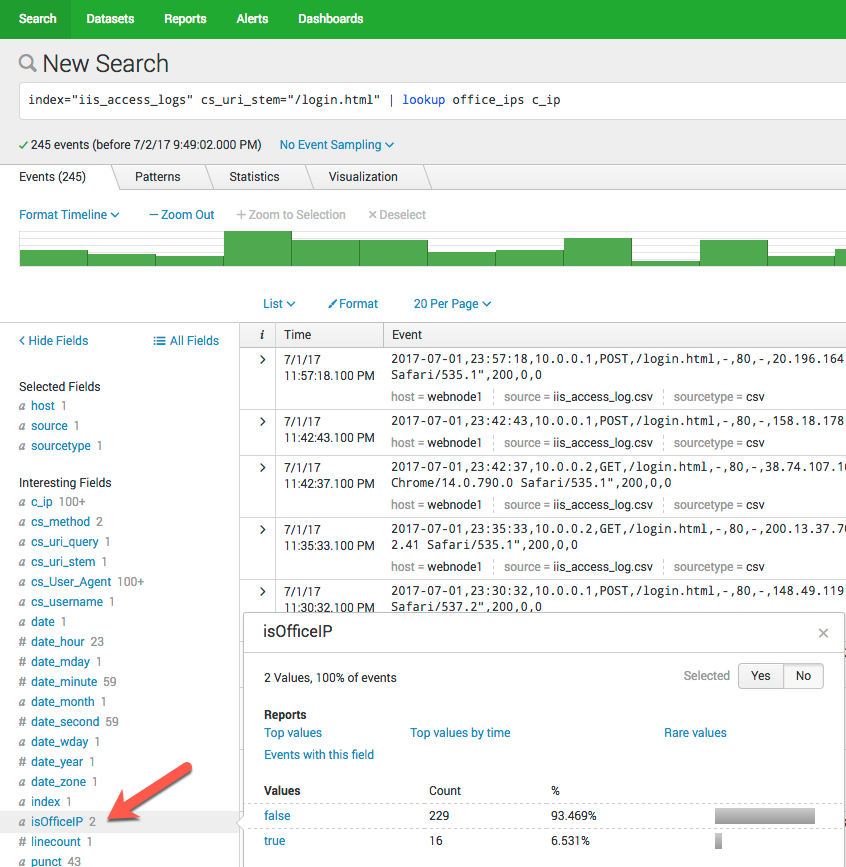
Task: Switch to the Statistics tab
Action: pos(254,177)
